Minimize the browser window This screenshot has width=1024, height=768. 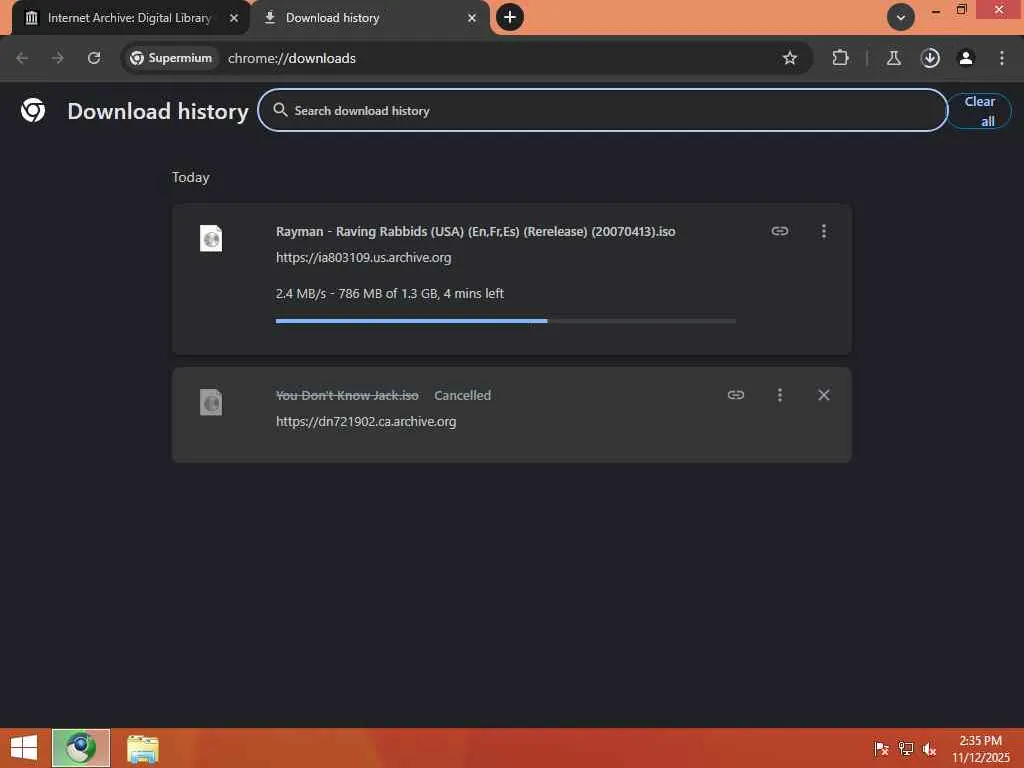[x=936, y=10]
